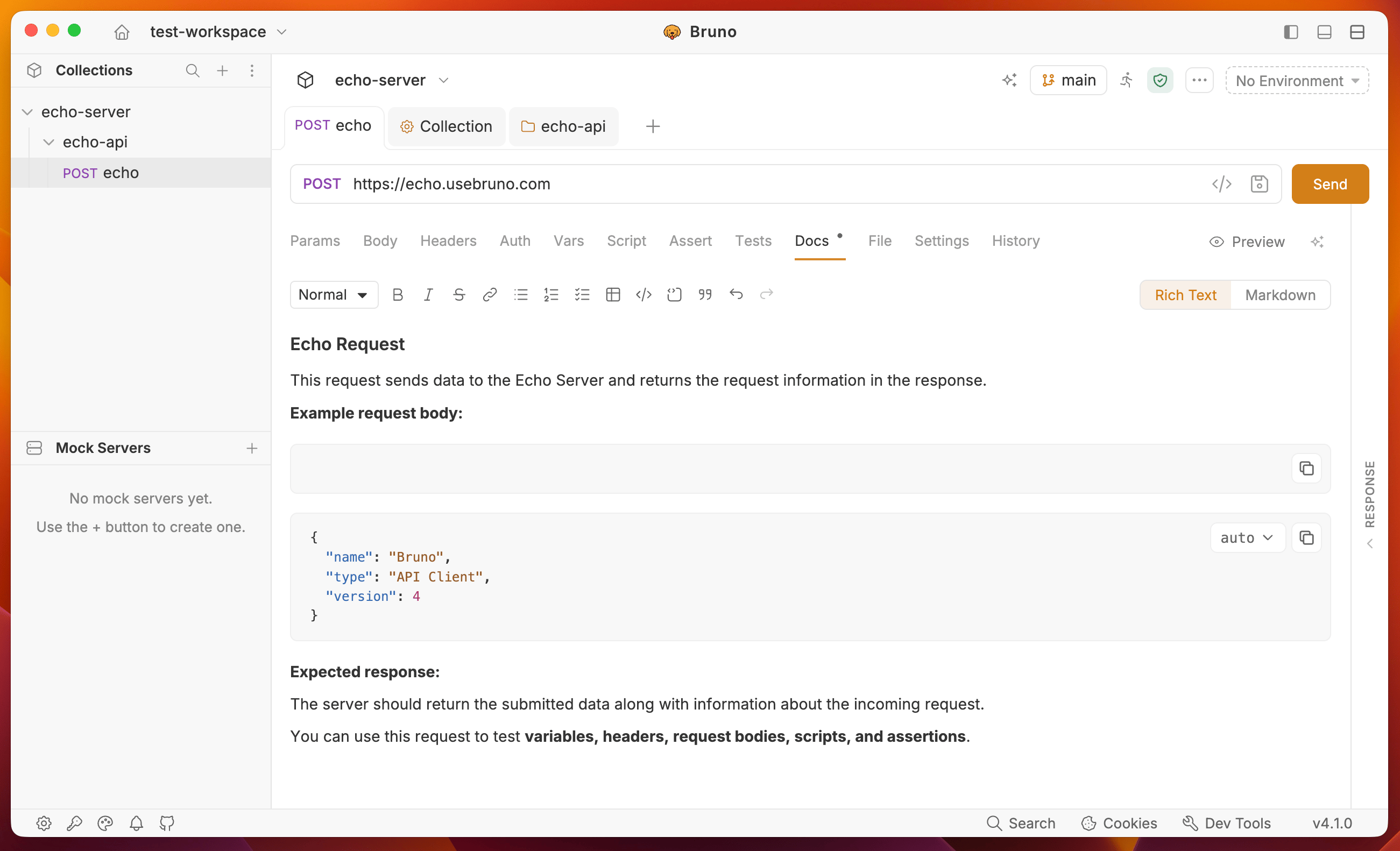
Task: Toggle docs Preview mode
Action: coord(1247,242)
